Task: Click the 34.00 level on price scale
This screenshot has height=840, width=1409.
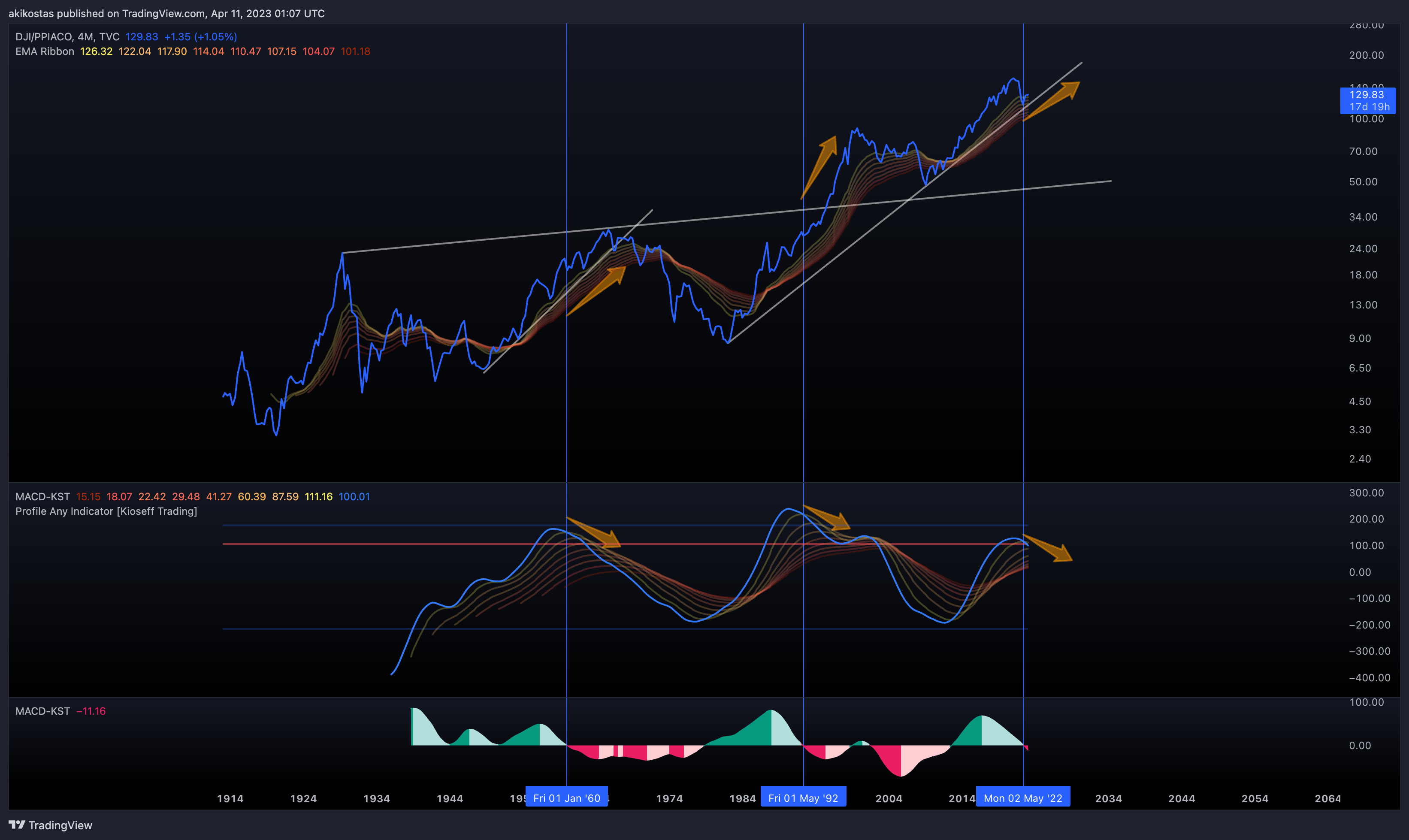Action: coord(1363,218)
